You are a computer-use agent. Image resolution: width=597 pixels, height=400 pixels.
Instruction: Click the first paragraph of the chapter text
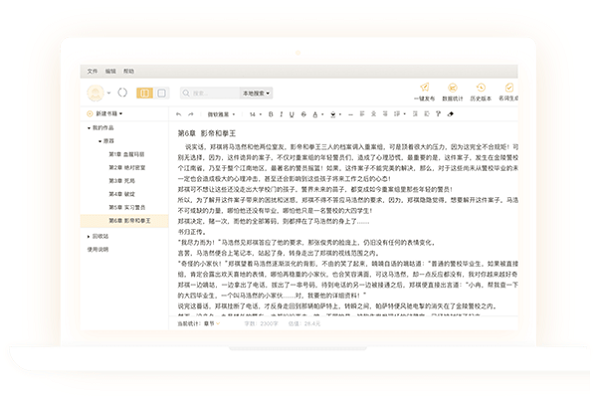pos(348,163)
